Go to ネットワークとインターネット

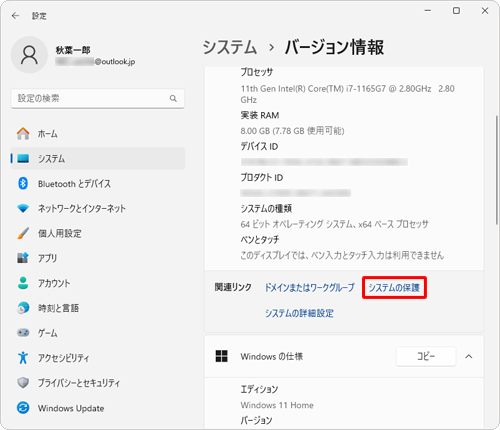[98, 209]
